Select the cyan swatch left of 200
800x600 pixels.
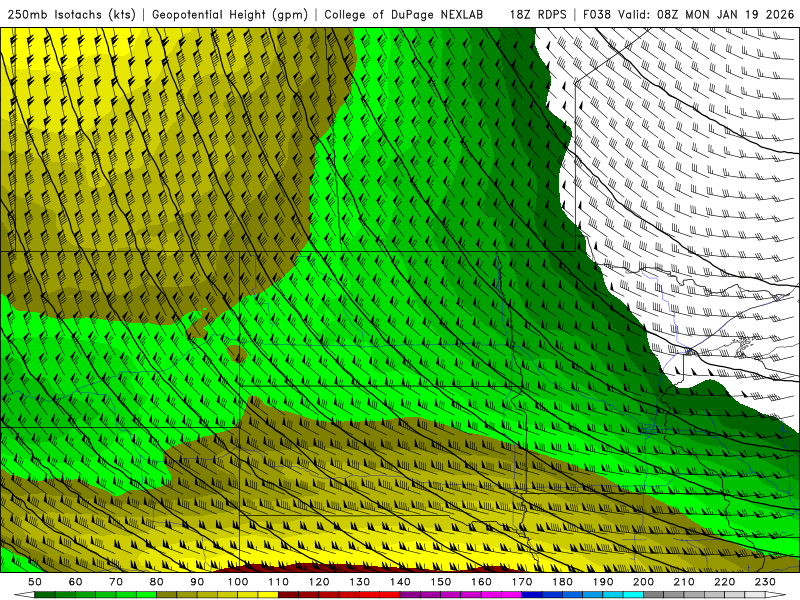634,595
